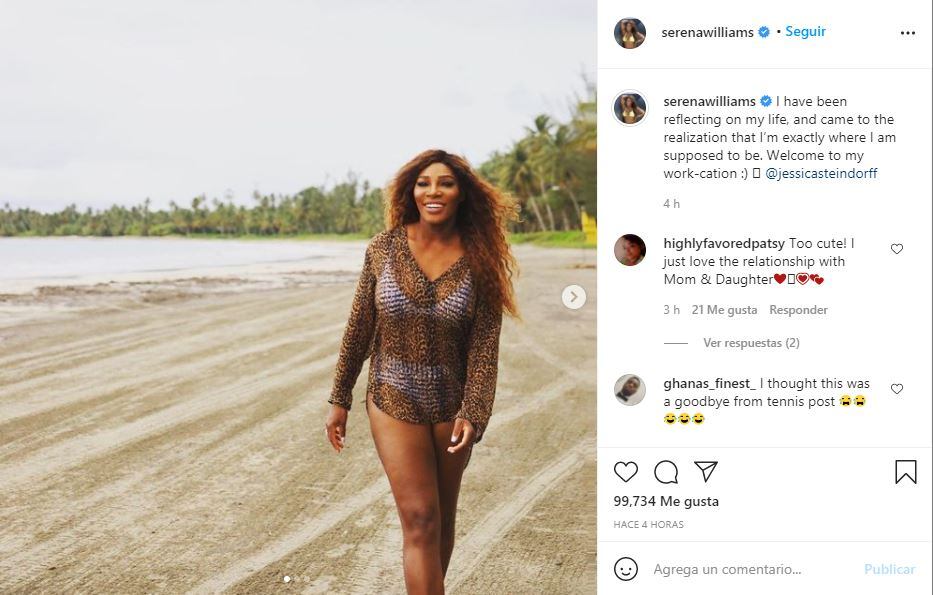Screen dimensions: 933x595
Task: Like ghanas_finest_'s comment
Action: (x=897, y=389)
